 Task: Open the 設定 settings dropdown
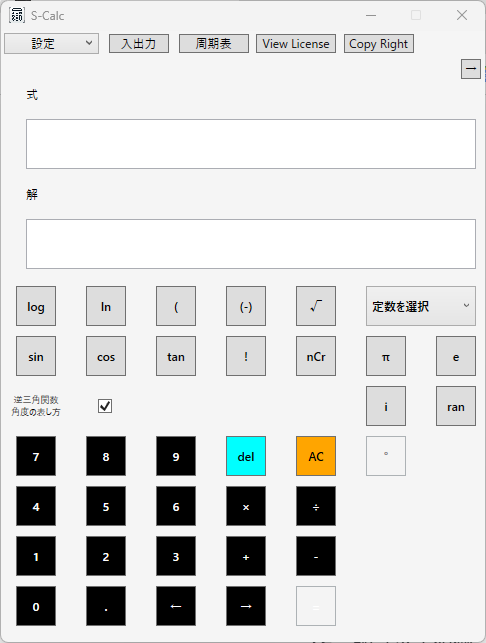pos(52,43)
